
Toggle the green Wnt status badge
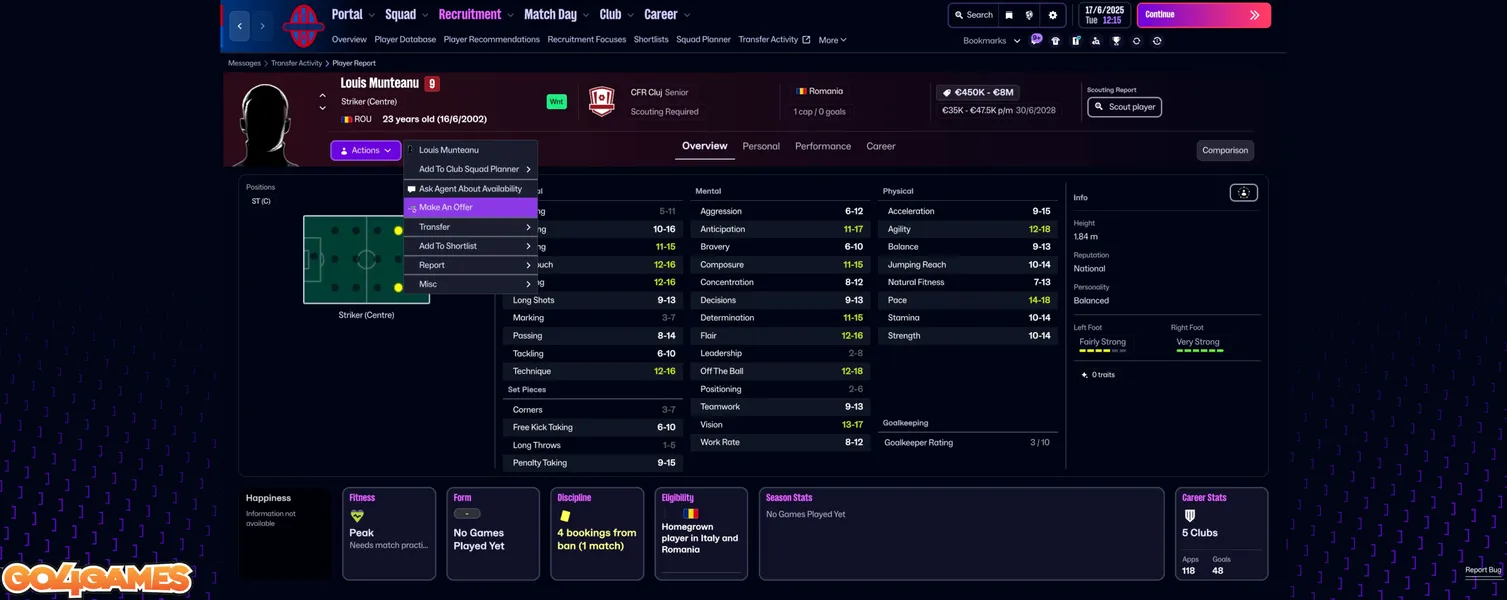point(556,102)
